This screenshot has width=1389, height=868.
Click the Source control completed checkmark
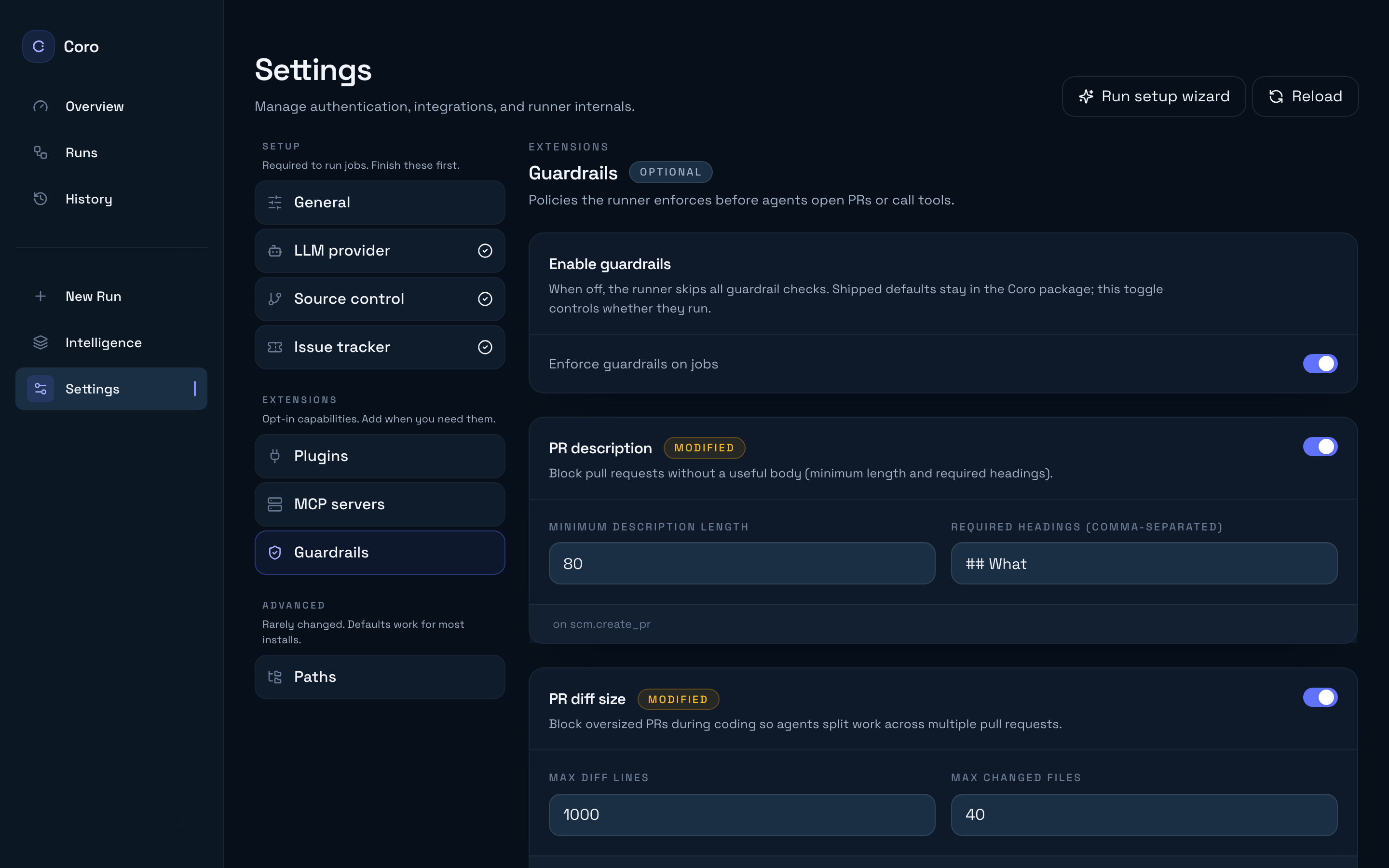coord(485,299)
